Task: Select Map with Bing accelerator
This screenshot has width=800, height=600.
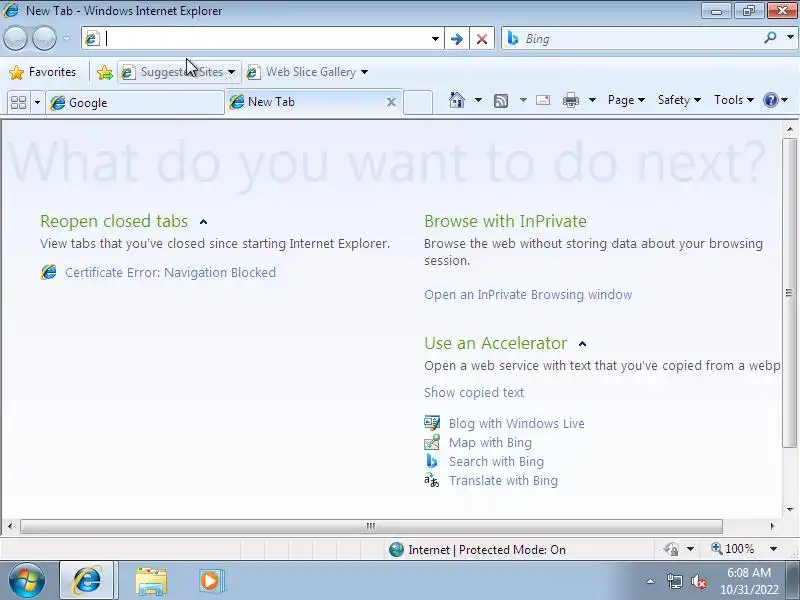Action: (x=490, y=442)
